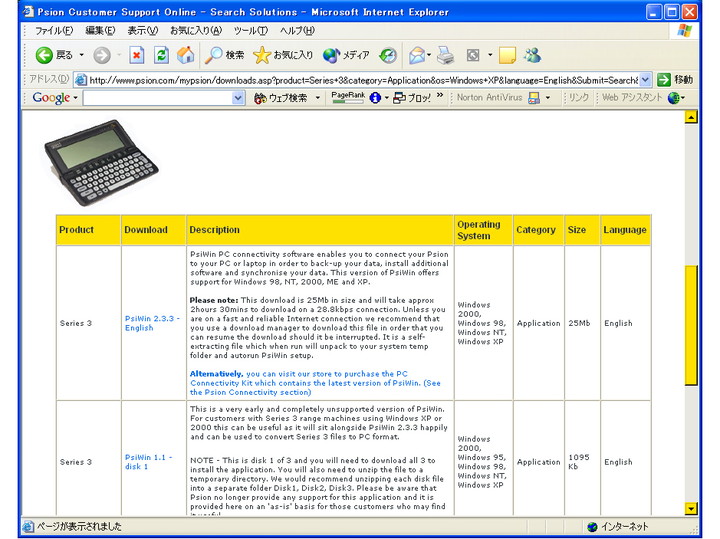Click the page URL in the address bar
The width and height of the screenshot is (720, 539).
point(363,80)
